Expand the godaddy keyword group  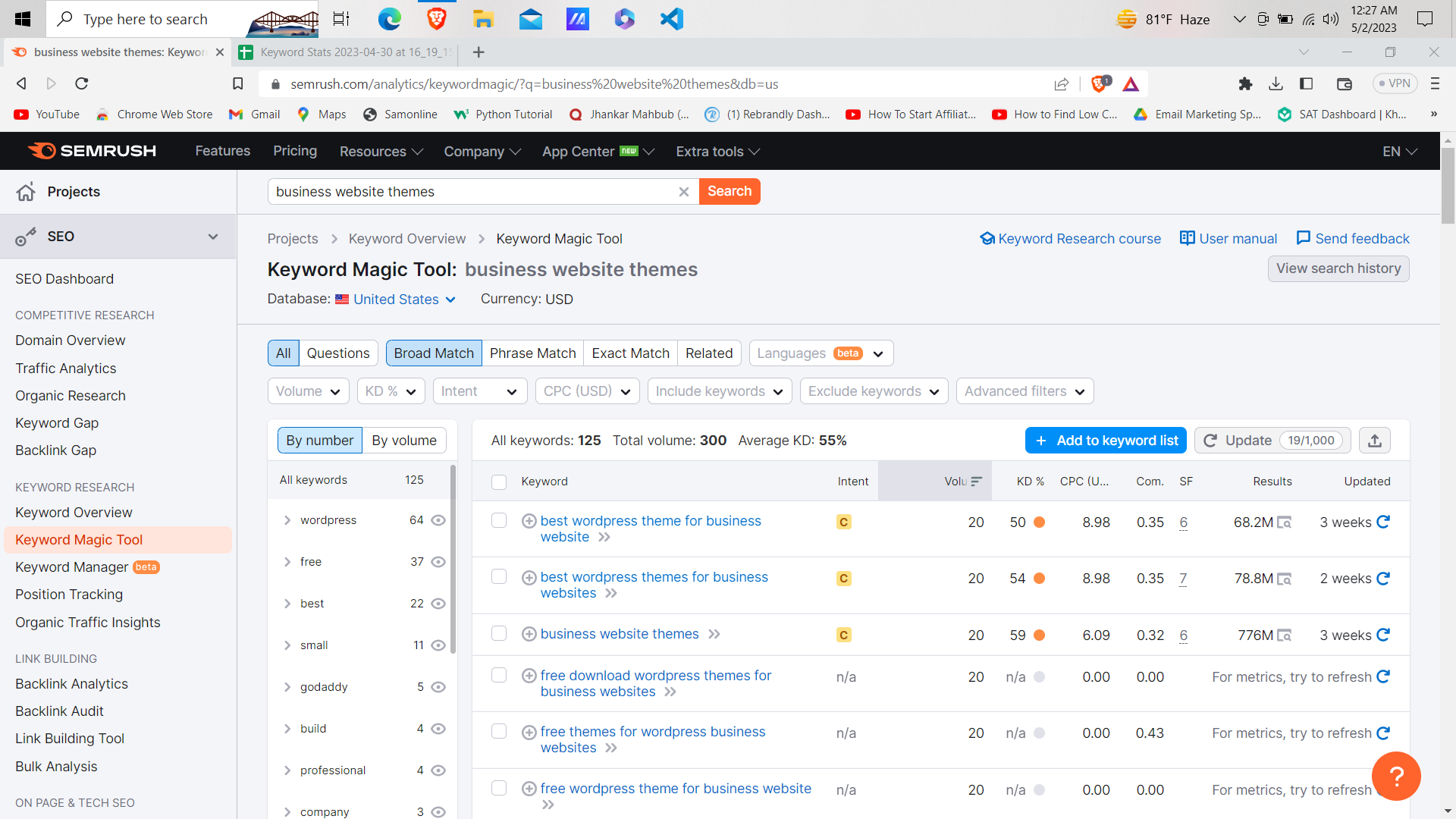(x=287, y=687)
